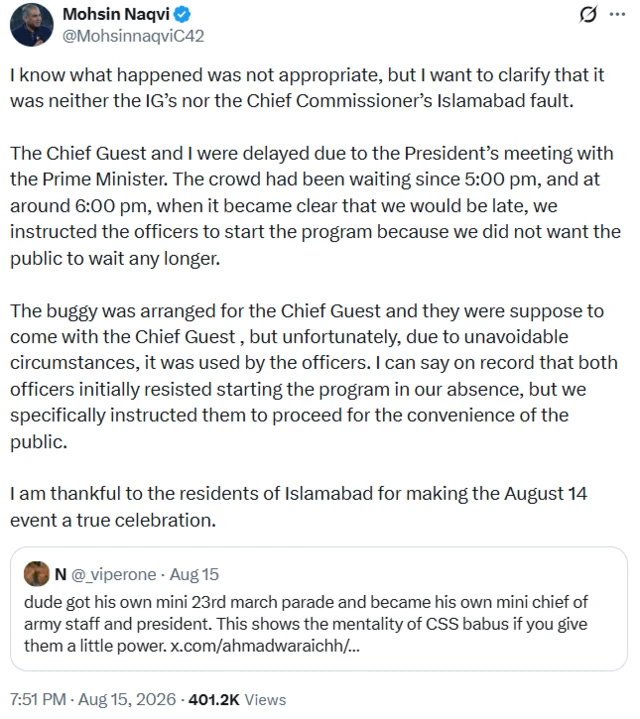The image size is (640, 719).
Task: Open the x.com/ahmadwaraichh link
Action: pyautogui.click(x=265, y=646)
